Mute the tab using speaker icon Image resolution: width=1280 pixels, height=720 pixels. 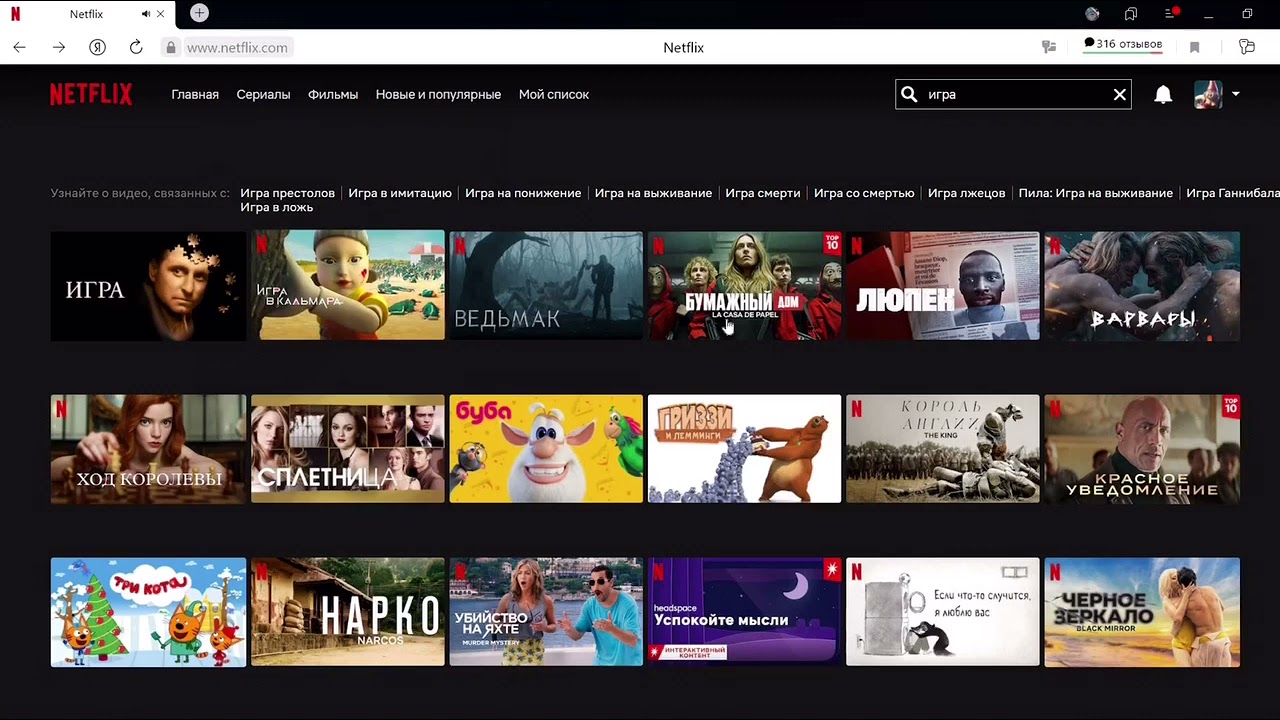(x=146, y=14)
